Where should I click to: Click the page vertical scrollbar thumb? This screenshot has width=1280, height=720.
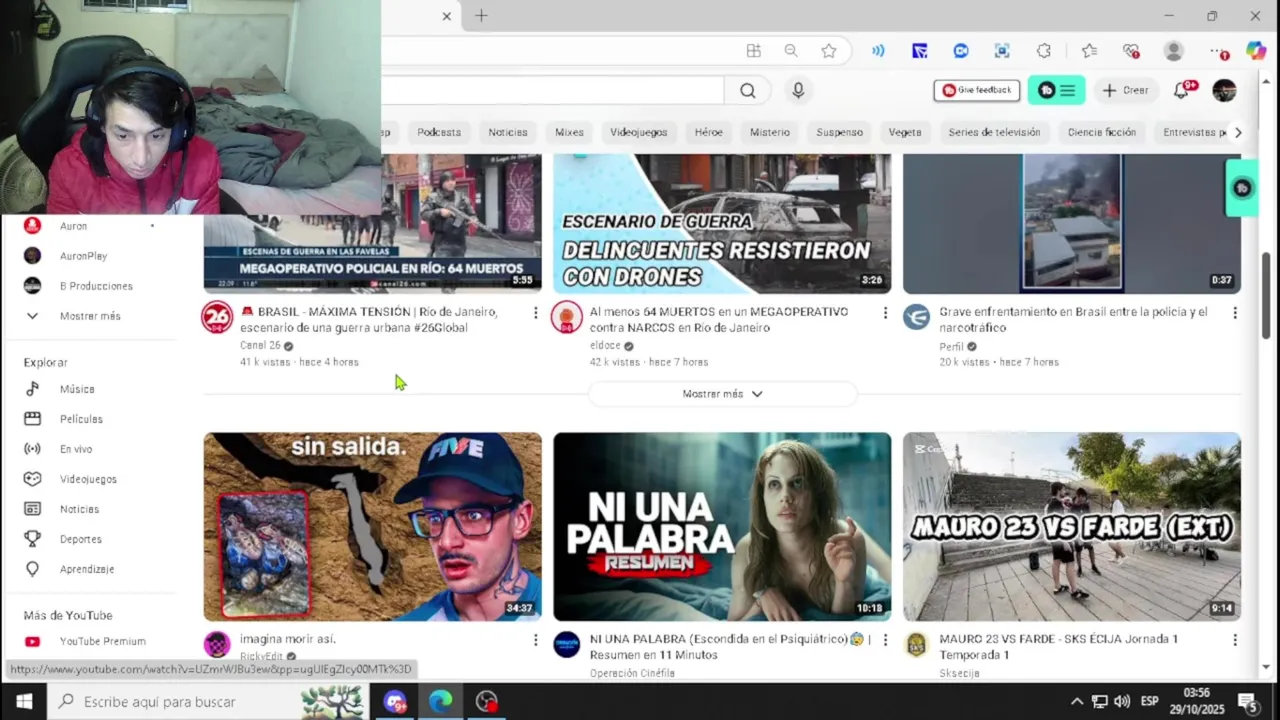(x=1266, y=296)
